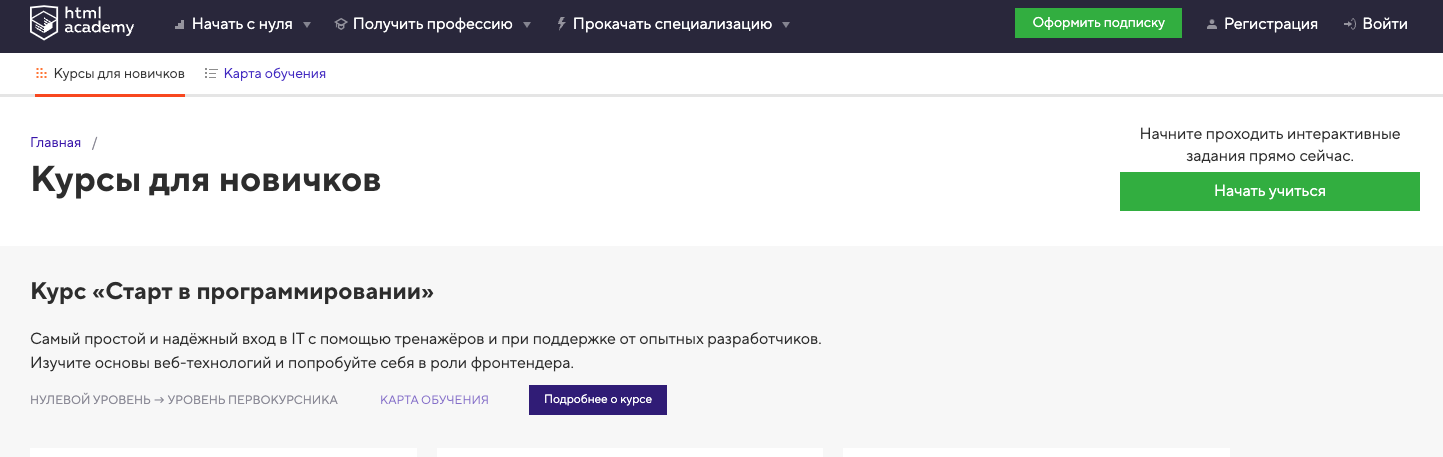Click the lightning icon beside Прокачать специализацию
Image resolution: width=1443 pixels, height=457 pixels.
(561, 24)
